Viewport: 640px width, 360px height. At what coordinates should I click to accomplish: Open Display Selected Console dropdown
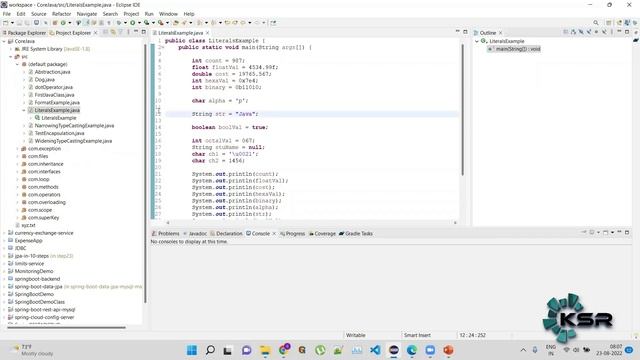598,232
